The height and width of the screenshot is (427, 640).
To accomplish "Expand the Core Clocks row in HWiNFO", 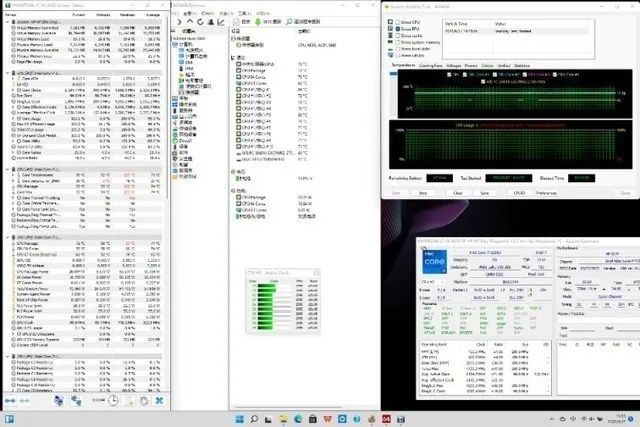I will click(x=13, y=90).
